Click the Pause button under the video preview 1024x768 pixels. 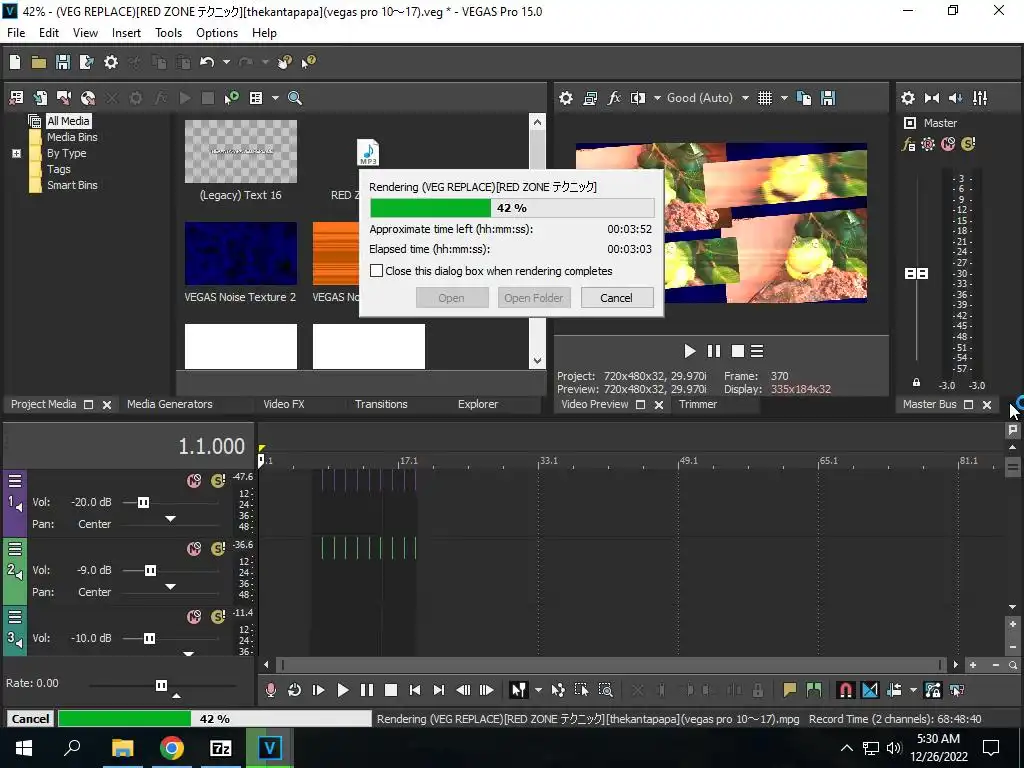[x=713, y=351]
